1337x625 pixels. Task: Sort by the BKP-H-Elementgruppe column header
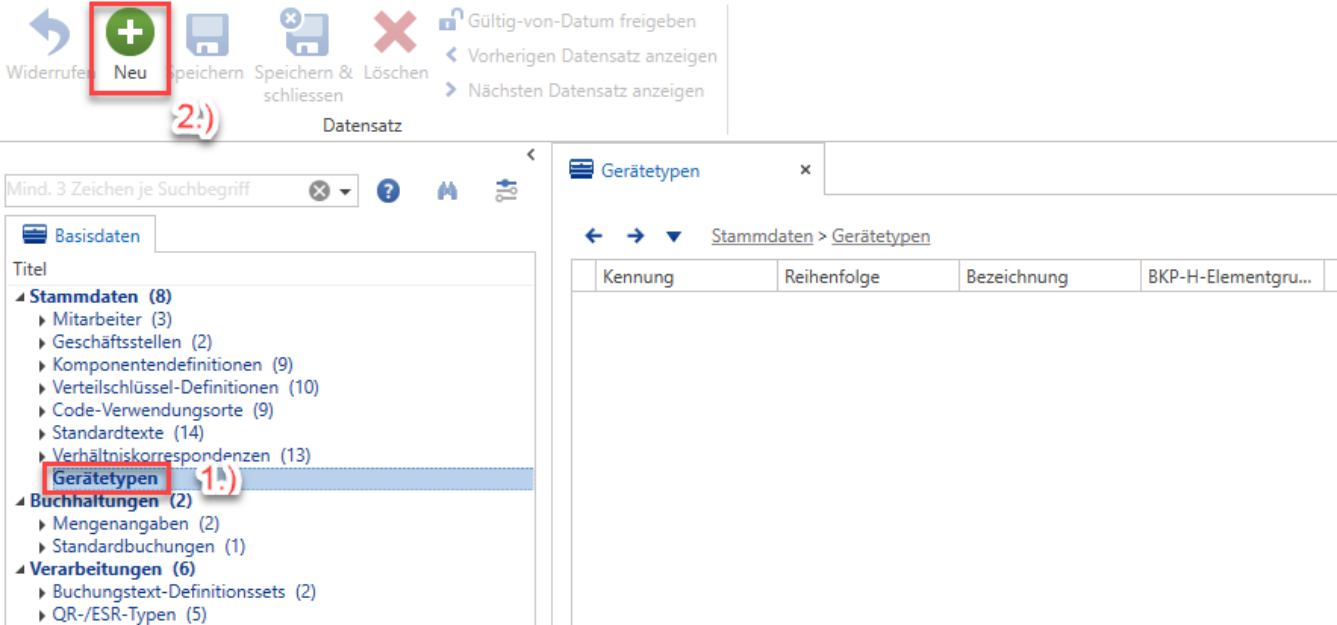click(x=1232, y=277)
